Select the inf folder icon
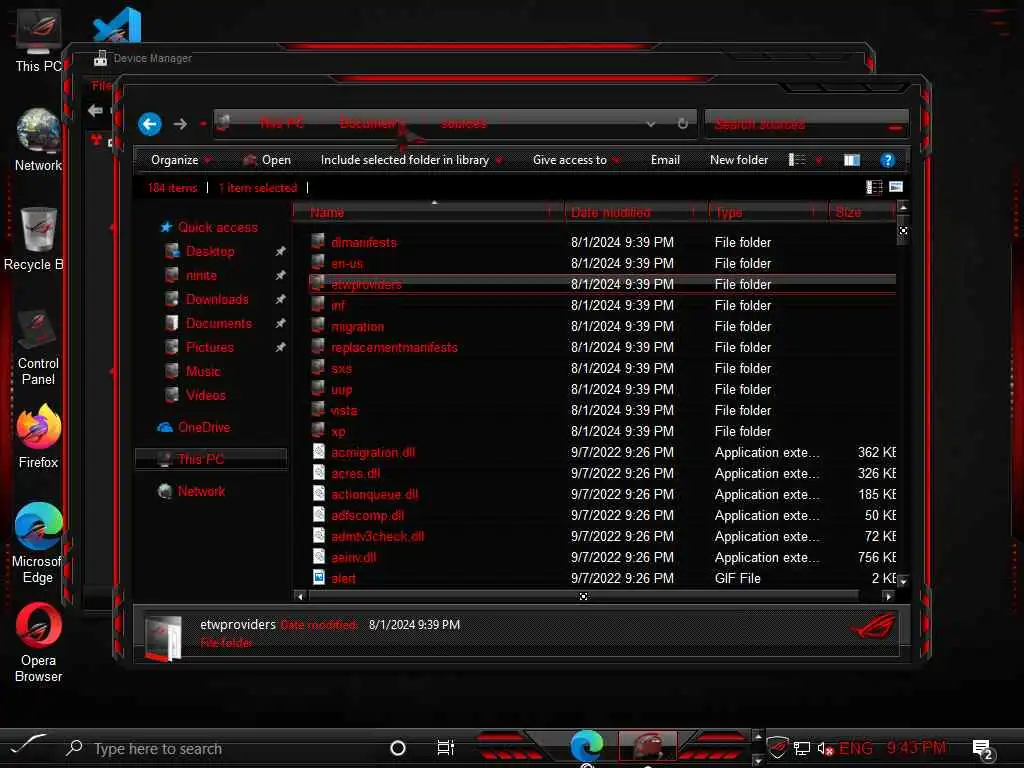Screen dimensions: 1024x768 click(318, 305)
